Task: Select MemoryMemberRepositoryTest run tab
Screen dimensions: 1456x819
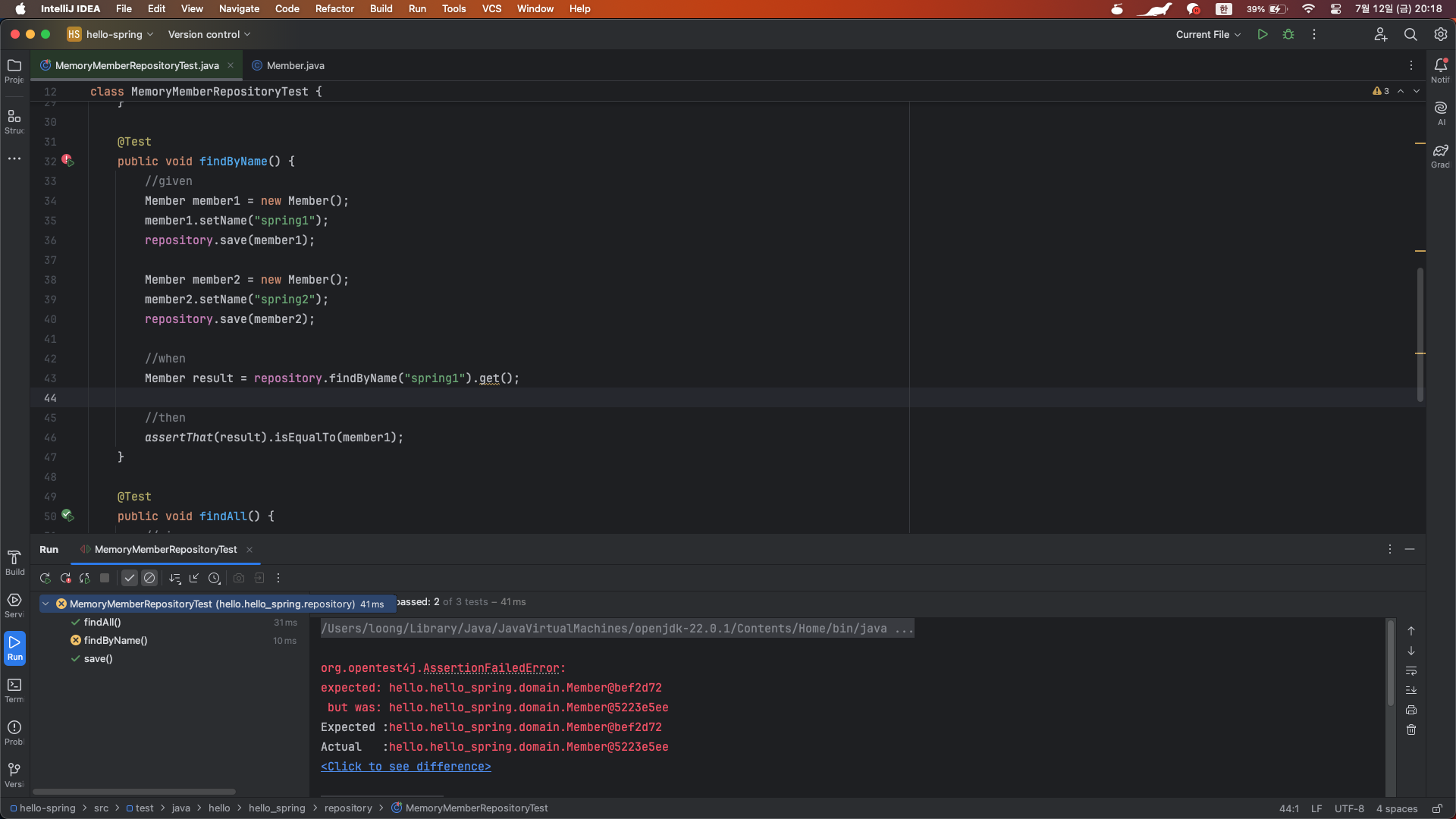Action: click(165, 549)
